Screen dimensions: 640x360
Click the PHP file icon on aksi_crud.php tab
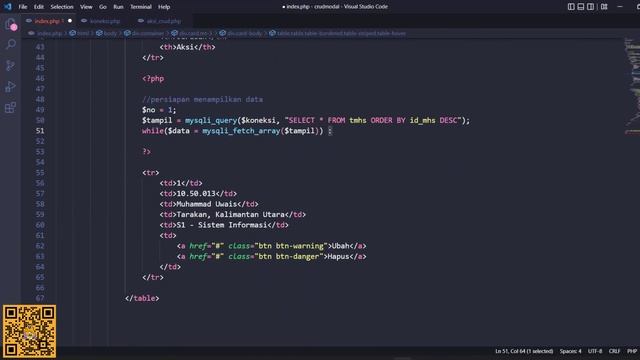point(141,21)
